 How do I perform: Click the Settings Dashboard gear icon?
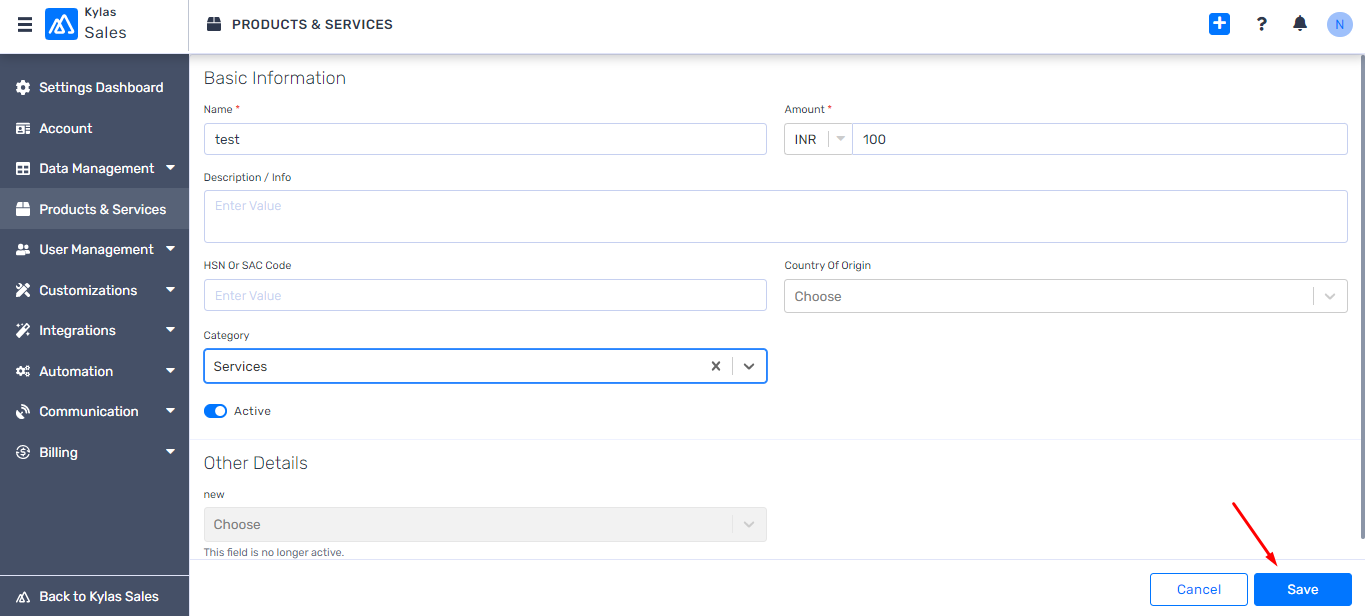click(23, 88)
